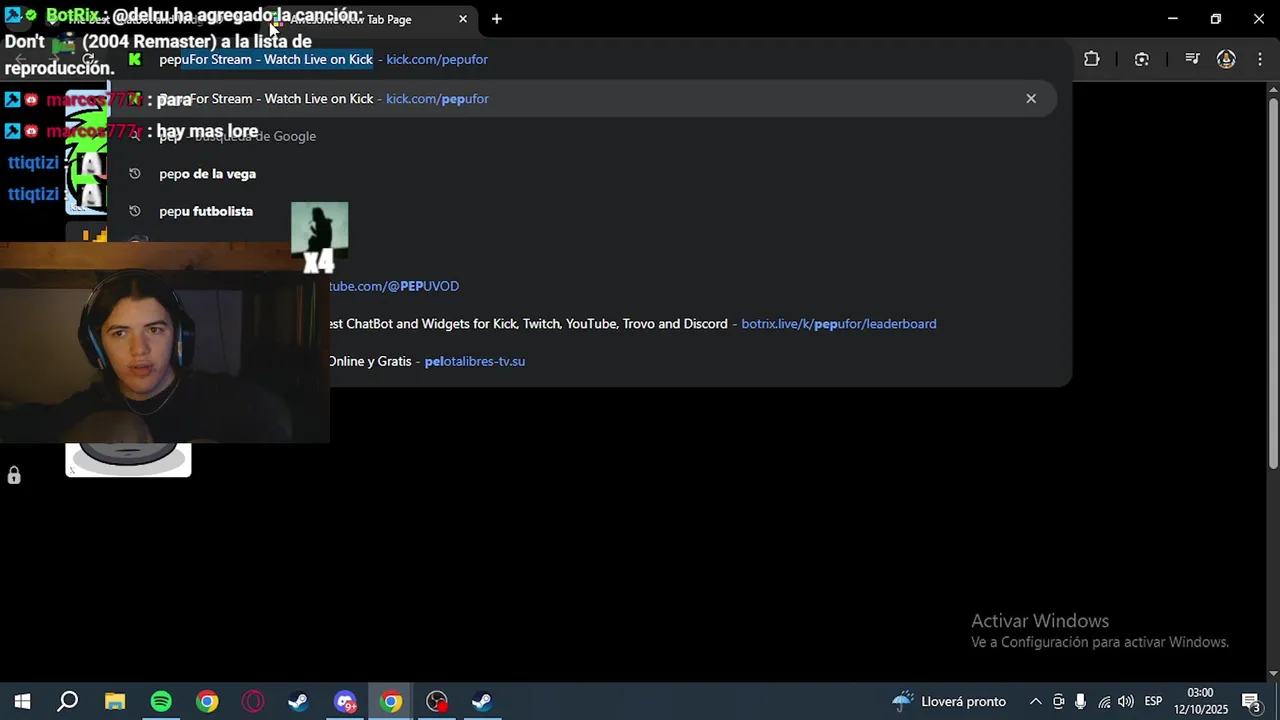
Task: Open the media control playlist icon
Action: pyautogui.click(x=1192, y=59)
